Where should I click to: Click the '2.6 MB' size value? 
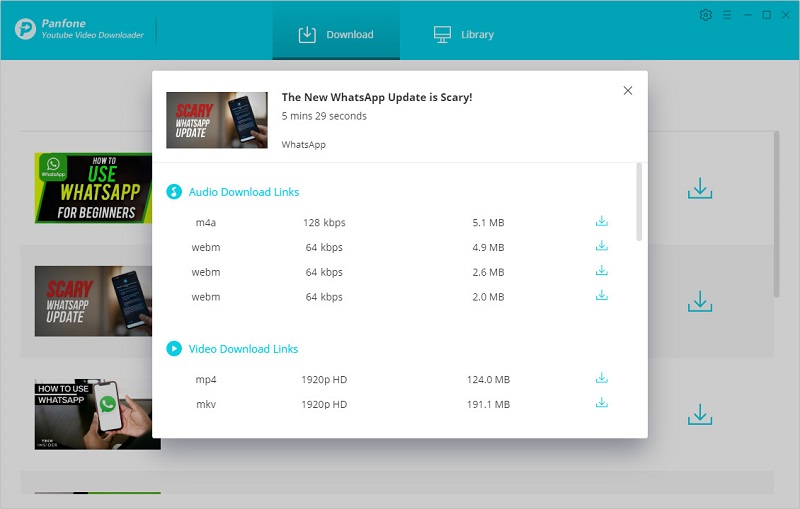tap(488, 272)
